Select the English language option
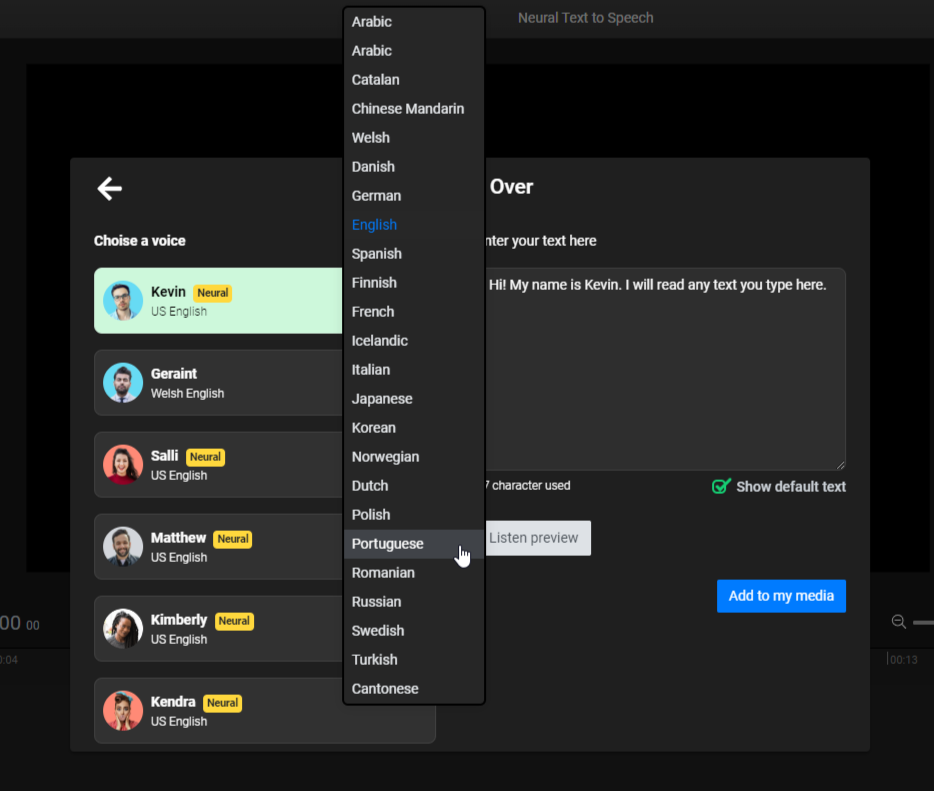Screen dimensions: 934x791 (x=374, y=225)
